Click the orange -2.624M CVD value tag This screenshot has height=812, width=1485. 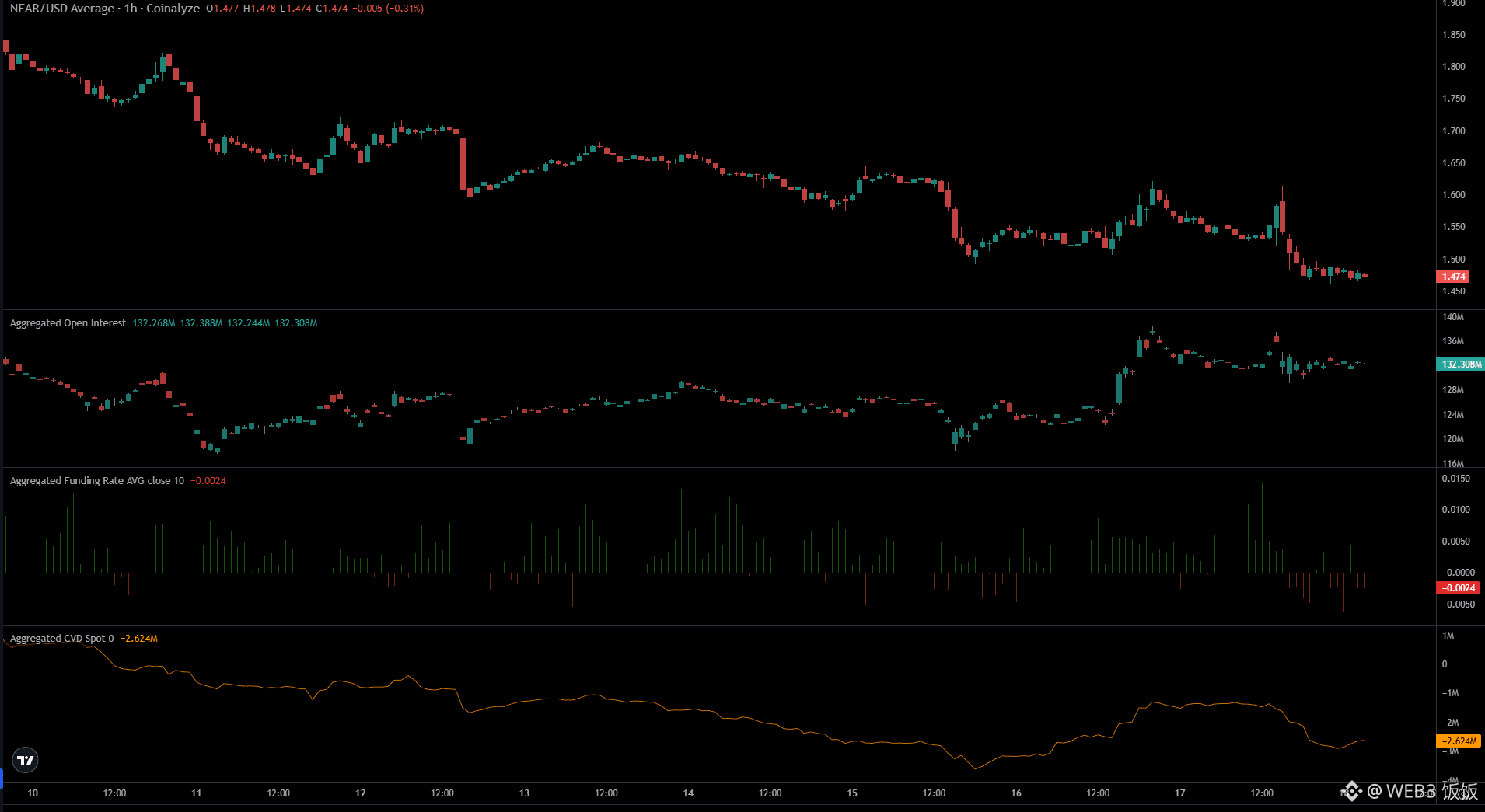point(1459,741)
